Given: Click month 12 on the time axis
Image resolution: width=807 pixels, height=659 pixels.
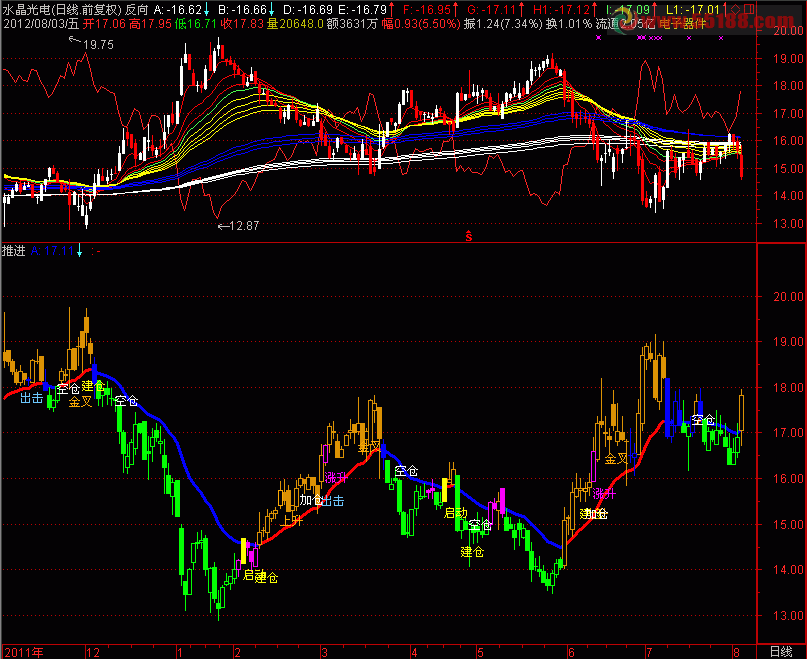Looking at the screenshot, I should 93,652.
